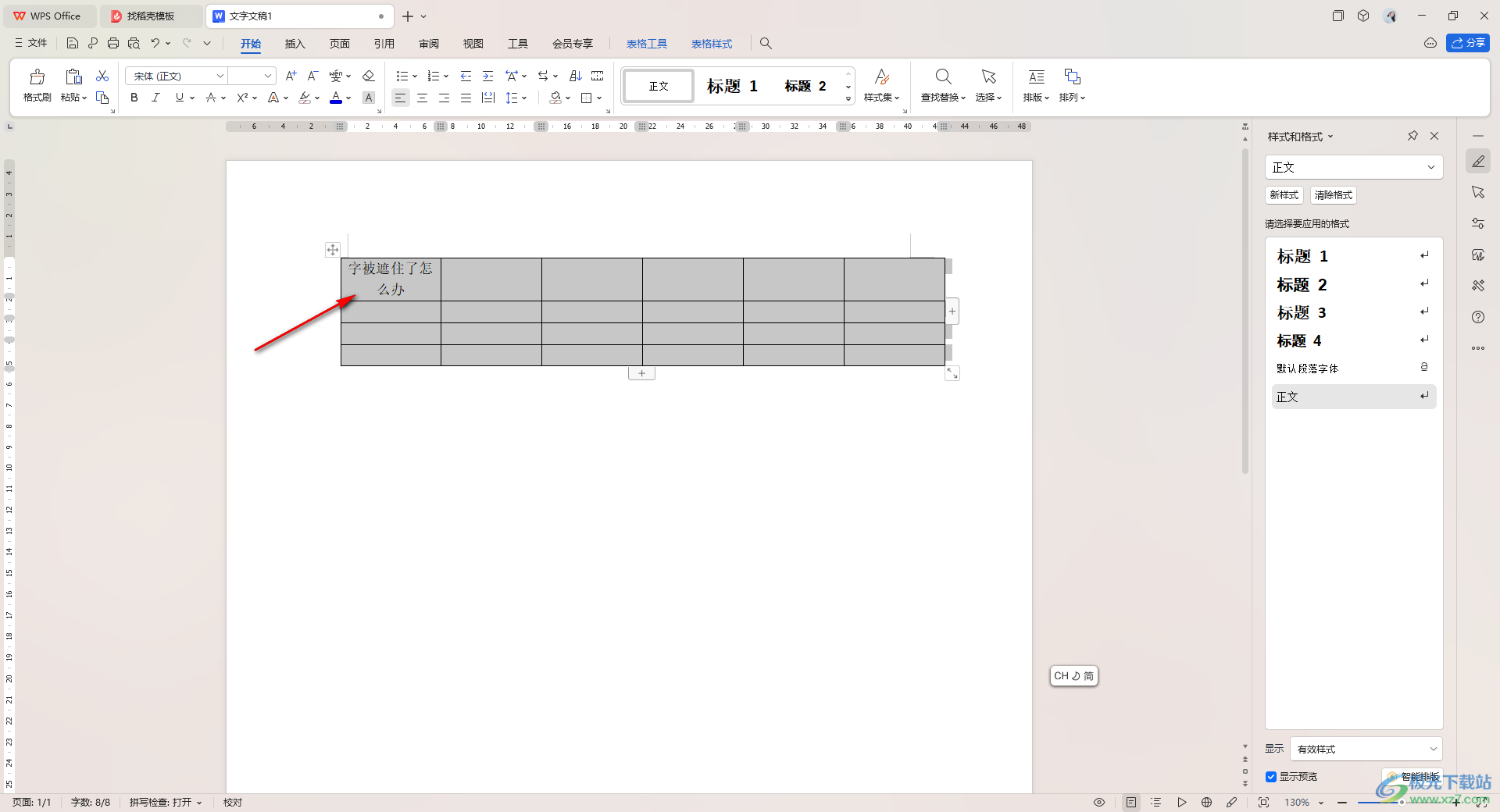1500x812 pixels.
Task: Click the eraser clear formatting icon
Action: [x=369, y=76]
